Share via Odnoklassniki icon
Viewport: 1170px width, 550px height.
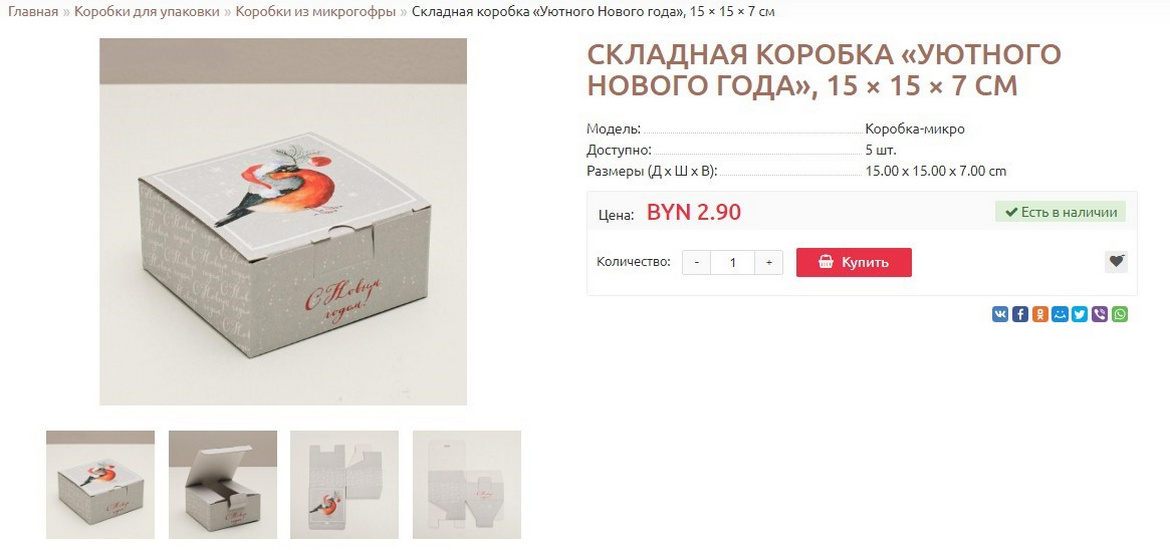[x=1040, y=314]
